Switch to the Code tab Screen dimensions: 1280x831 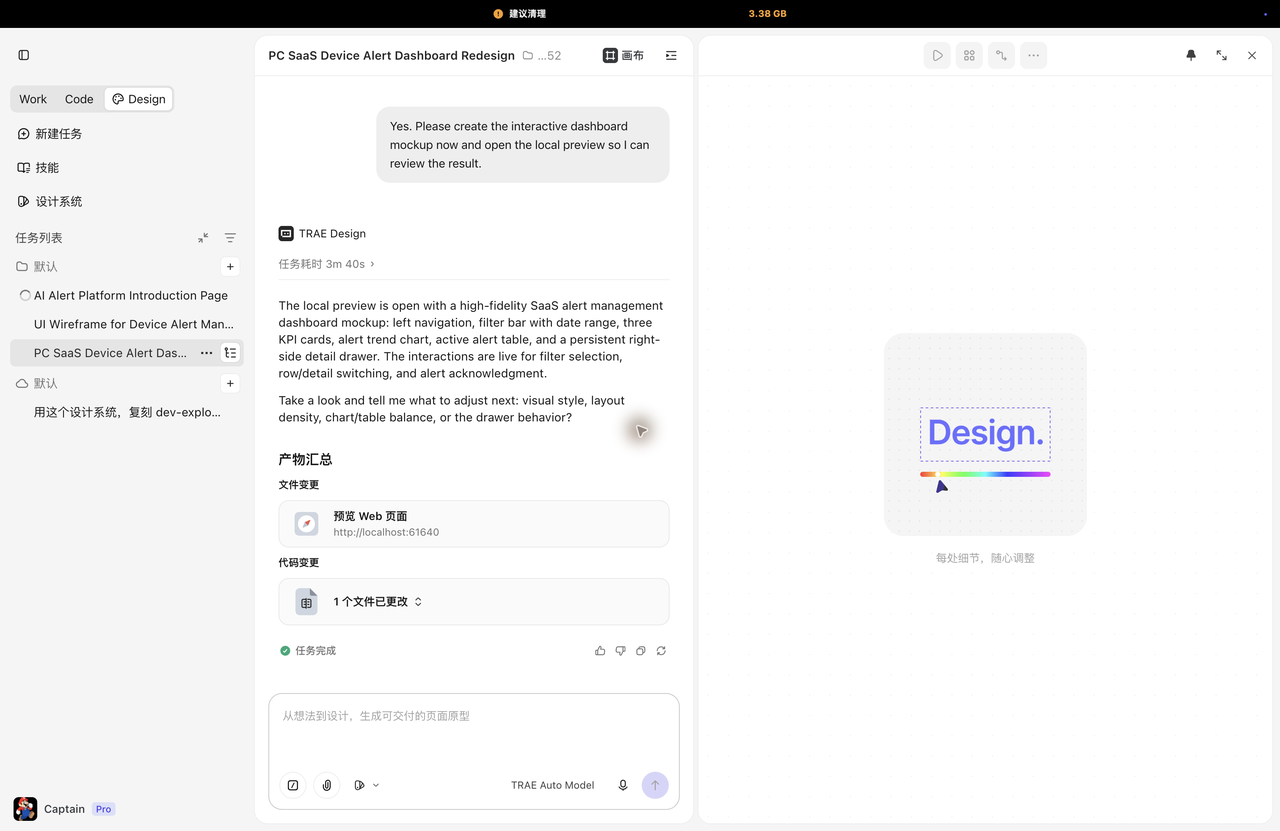(x=79, y=99)
